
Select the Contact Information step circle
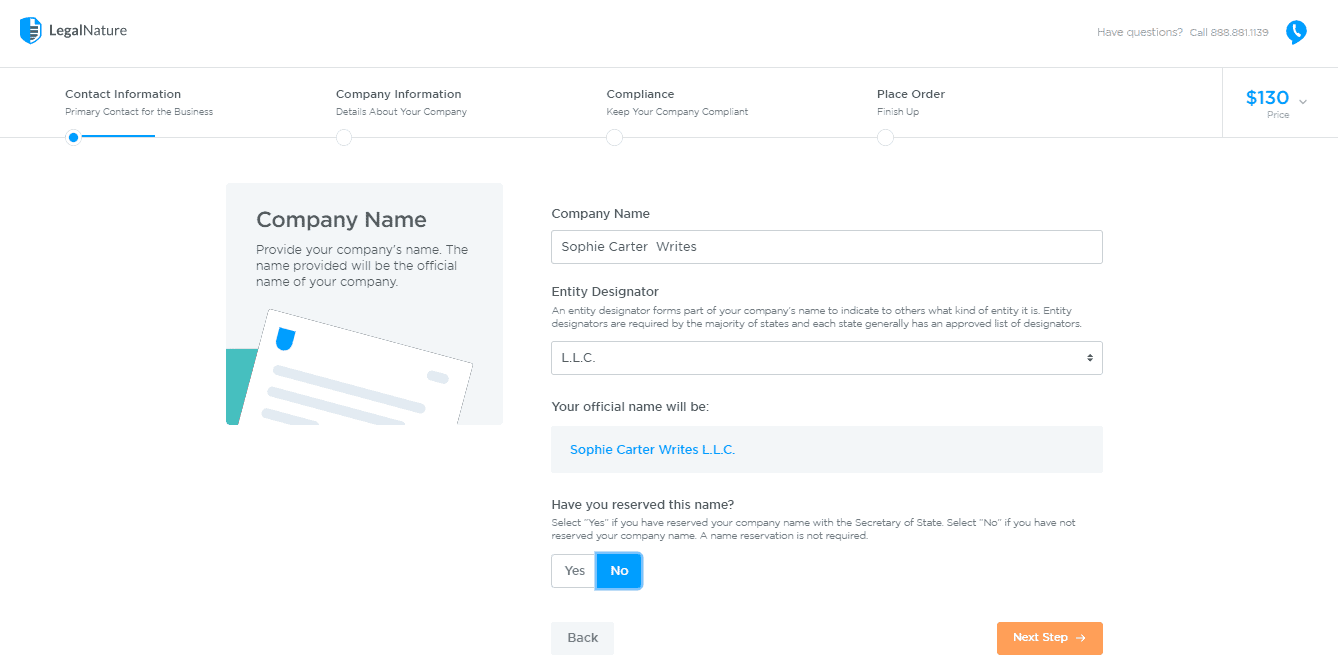click(73, 138)
